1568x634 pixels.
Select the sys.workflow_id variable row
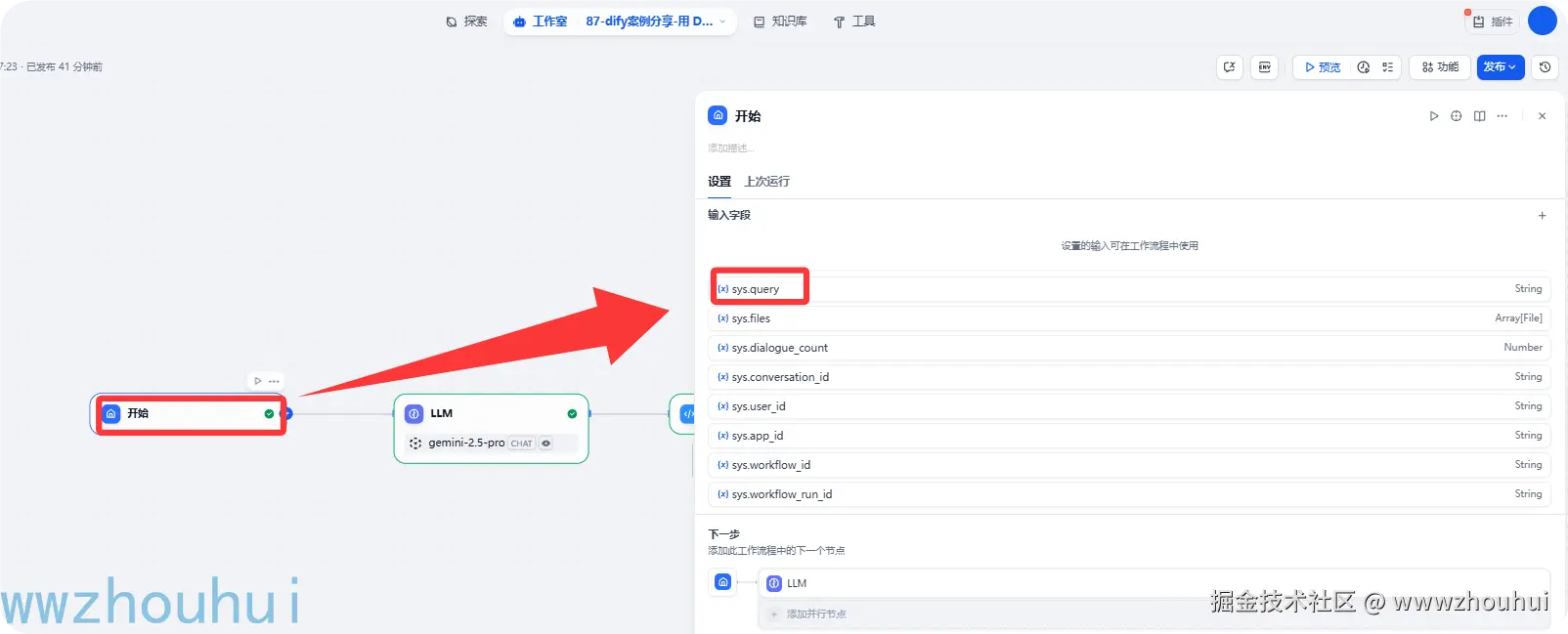(1129, 465)
